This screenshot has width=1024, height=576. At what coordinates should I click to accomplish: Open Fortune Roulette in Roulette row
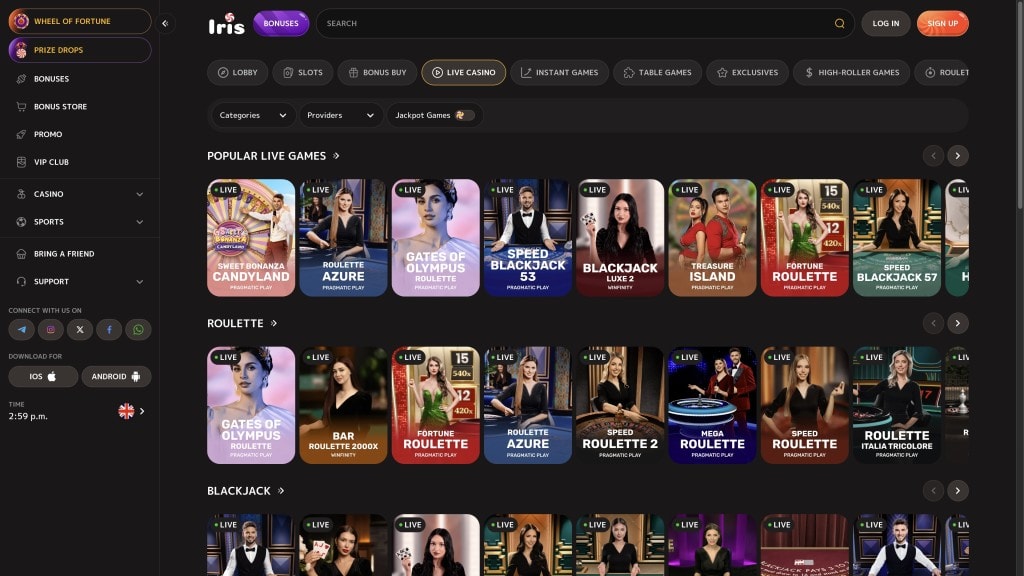point(436,405)
